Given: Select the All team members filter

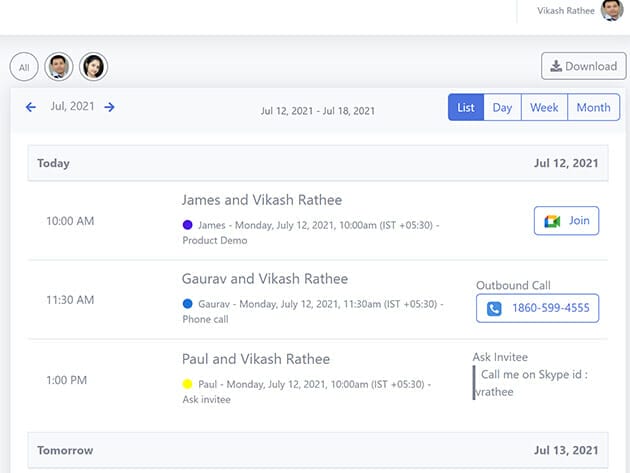Looking at the screenshot, I should tap(24, 67).
